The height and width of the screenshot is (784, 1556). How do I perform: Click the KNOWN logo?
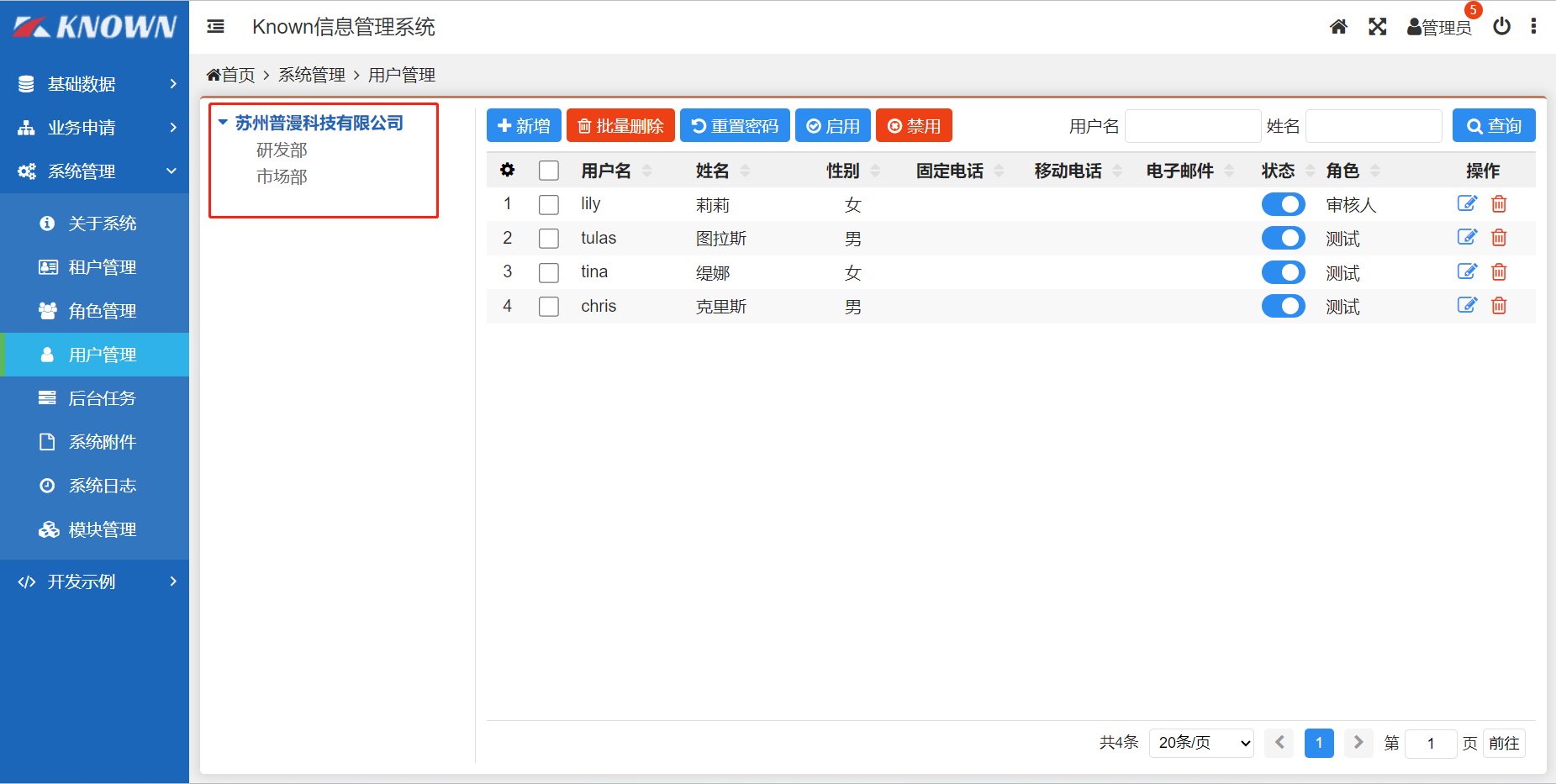pyautogui.click(x=94, y=27)
